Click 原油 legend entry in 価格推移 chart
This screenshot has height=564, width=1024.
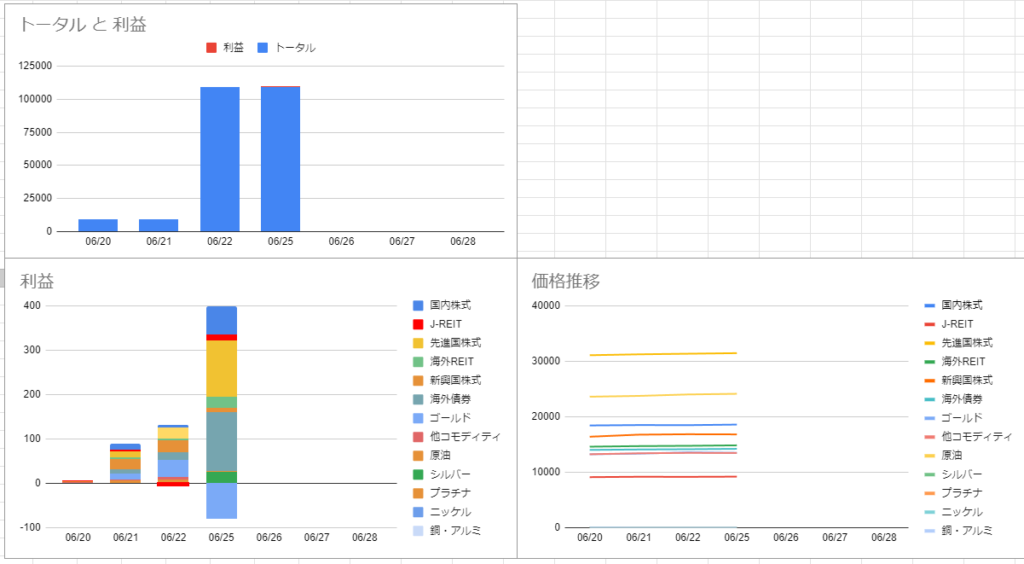[954, 455]
